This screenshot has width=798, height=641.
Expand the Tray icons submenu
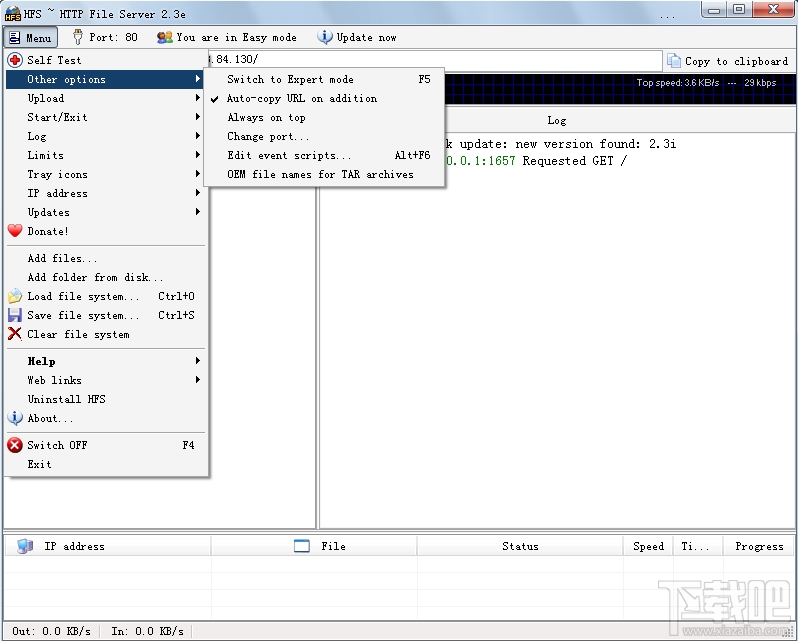(107, 174)
